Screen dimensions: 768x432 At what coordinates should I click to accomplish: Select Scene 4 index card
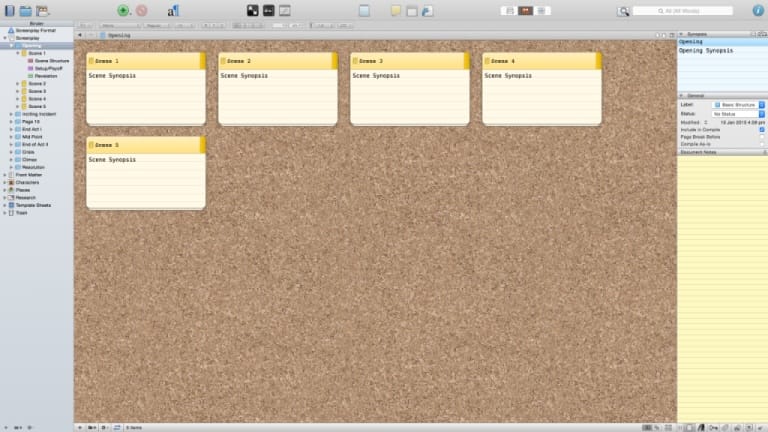[542, 89]
